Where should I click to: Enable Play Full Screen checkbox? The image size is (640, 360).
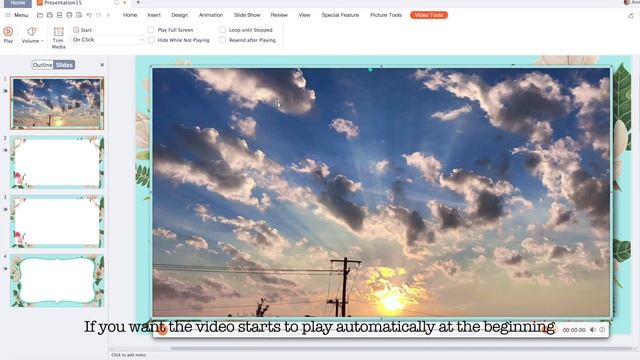tap(151, 30)
